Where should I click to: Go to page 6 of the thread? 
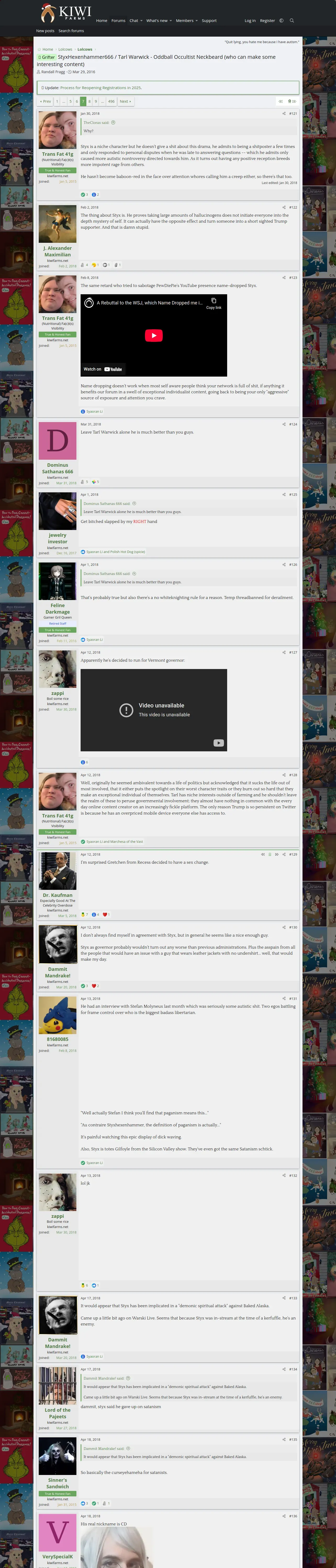(x=77, y=102)
